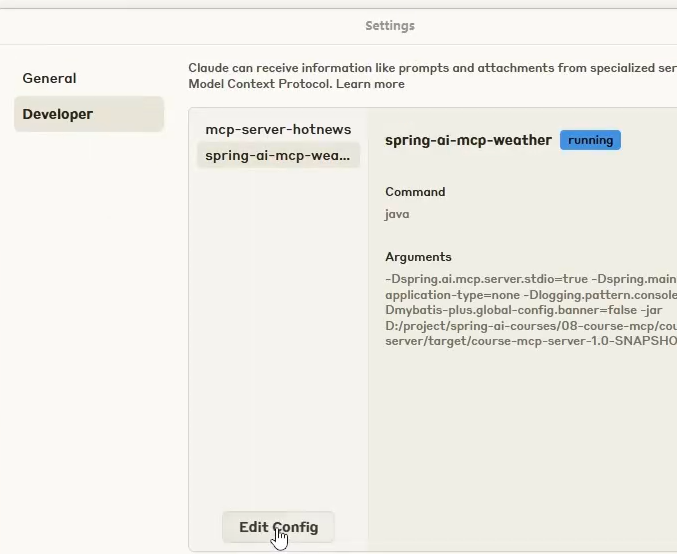Click the server/target/course-mcp-server jar line
Image resolution: width=677 pixels, height=554 pixels.
coord(530,341)
